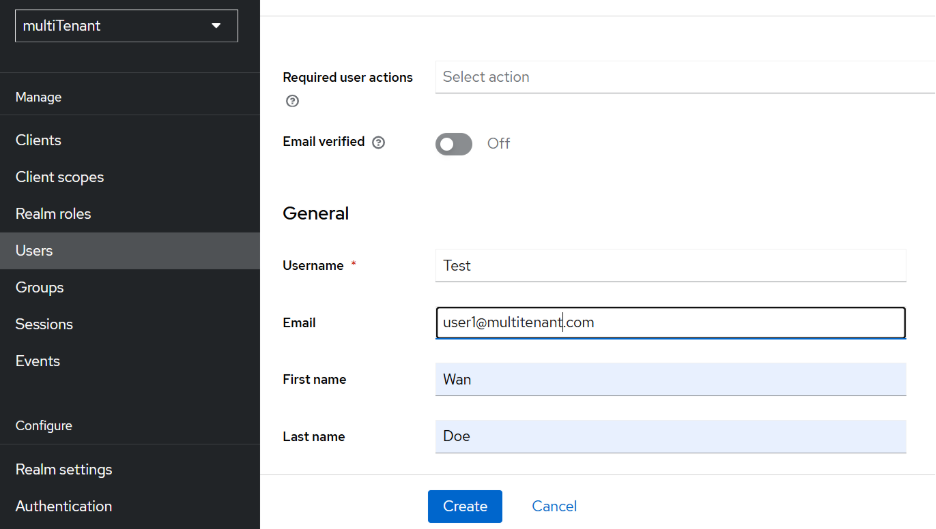Expand the Select action dropdown
This screenshot has width=936, height=529.
(684, 77)
